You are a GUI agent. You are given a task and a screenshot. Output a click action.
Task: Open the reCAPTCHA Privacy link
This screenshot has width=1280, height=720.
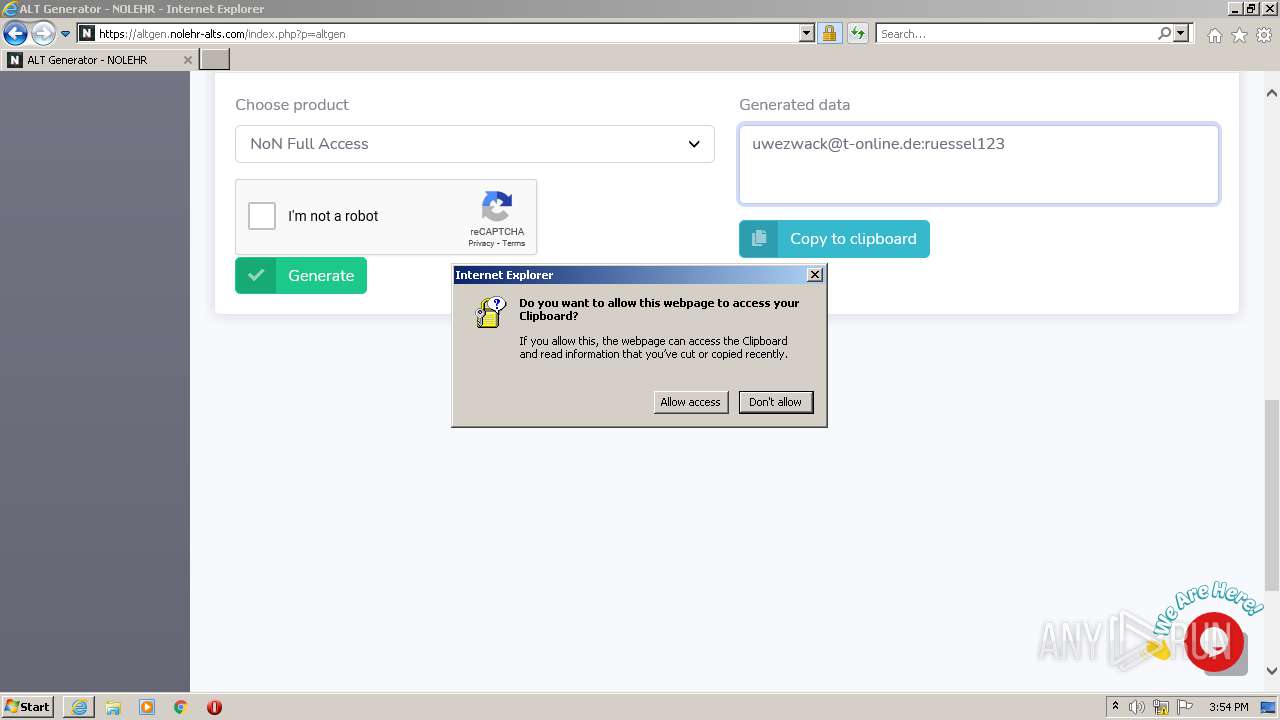coord(481,243)
